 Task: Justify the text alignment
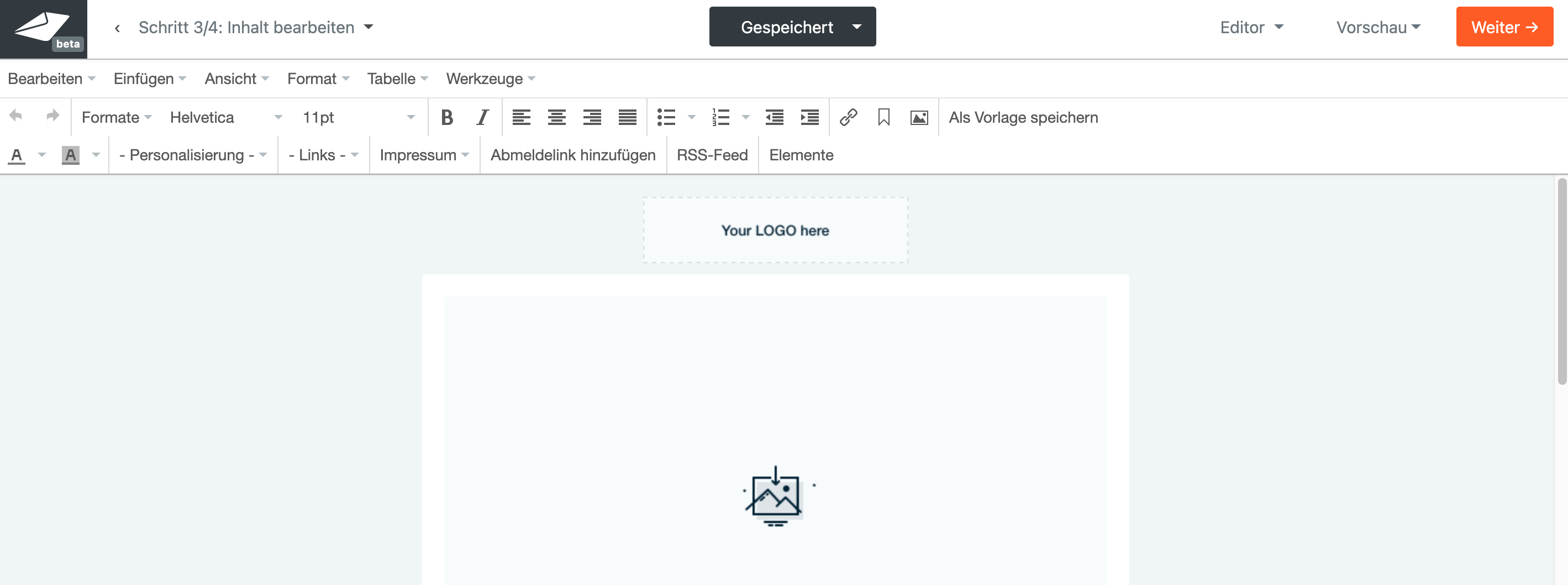click(x=627, y=117)
